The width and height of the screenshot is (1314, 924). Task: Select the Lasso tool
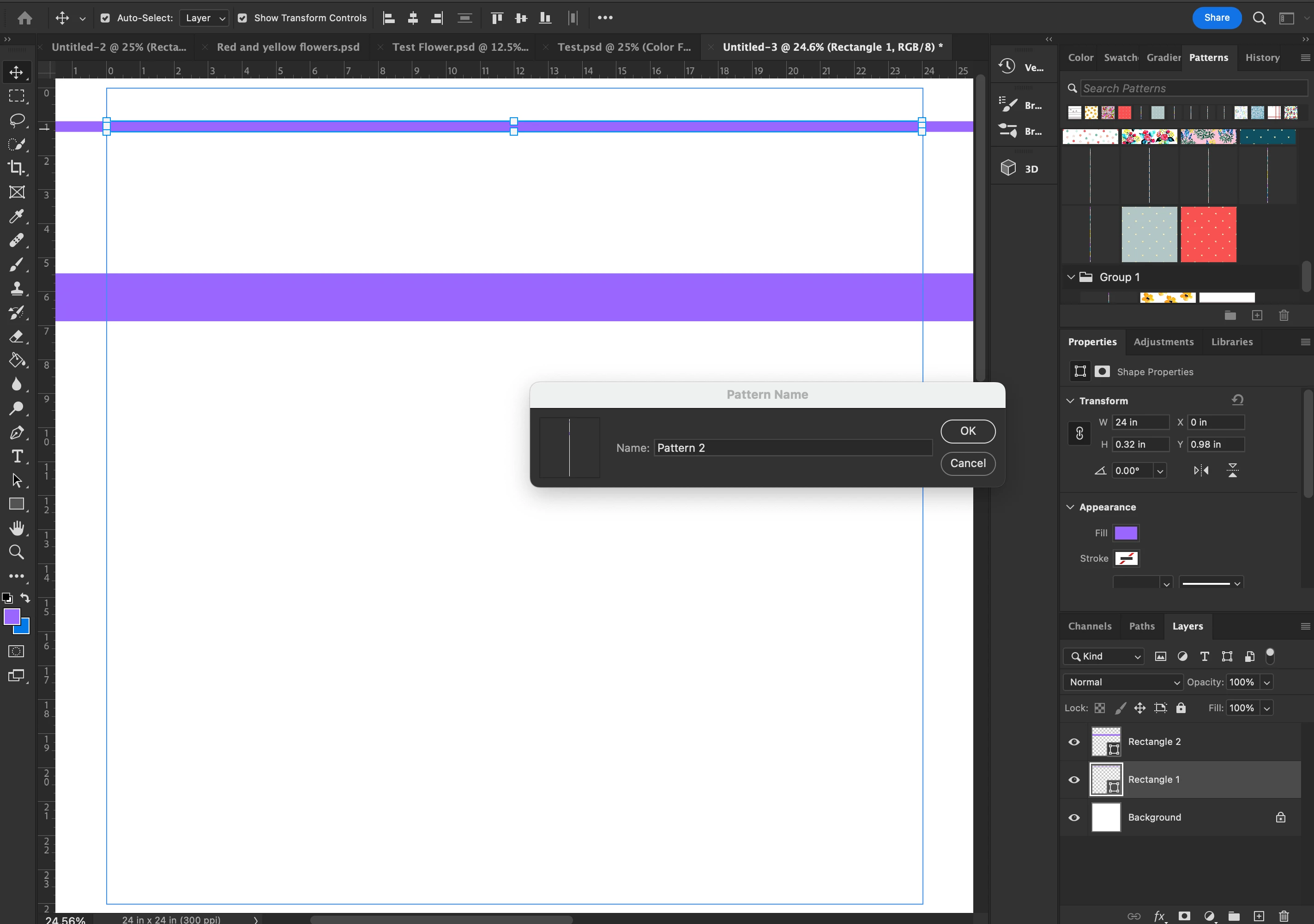[17, 120]
